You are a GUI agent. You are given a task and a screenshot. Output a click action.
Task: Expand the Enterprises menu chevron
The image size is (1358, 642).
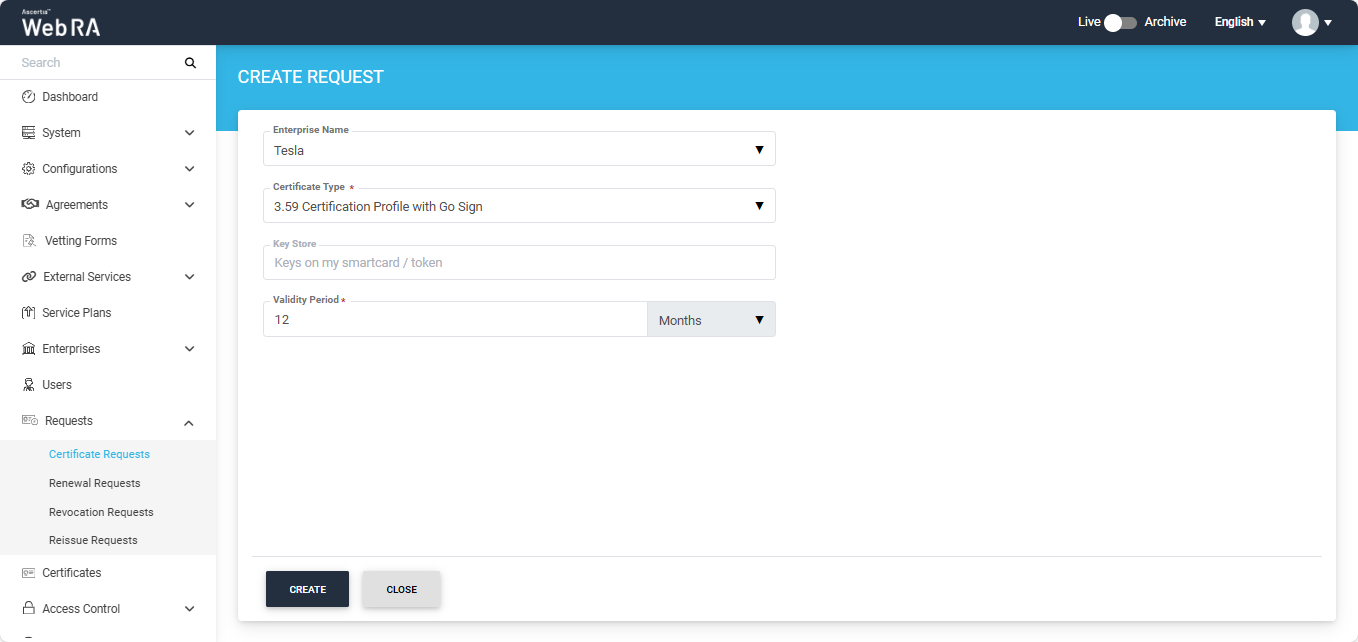(190, 349)
